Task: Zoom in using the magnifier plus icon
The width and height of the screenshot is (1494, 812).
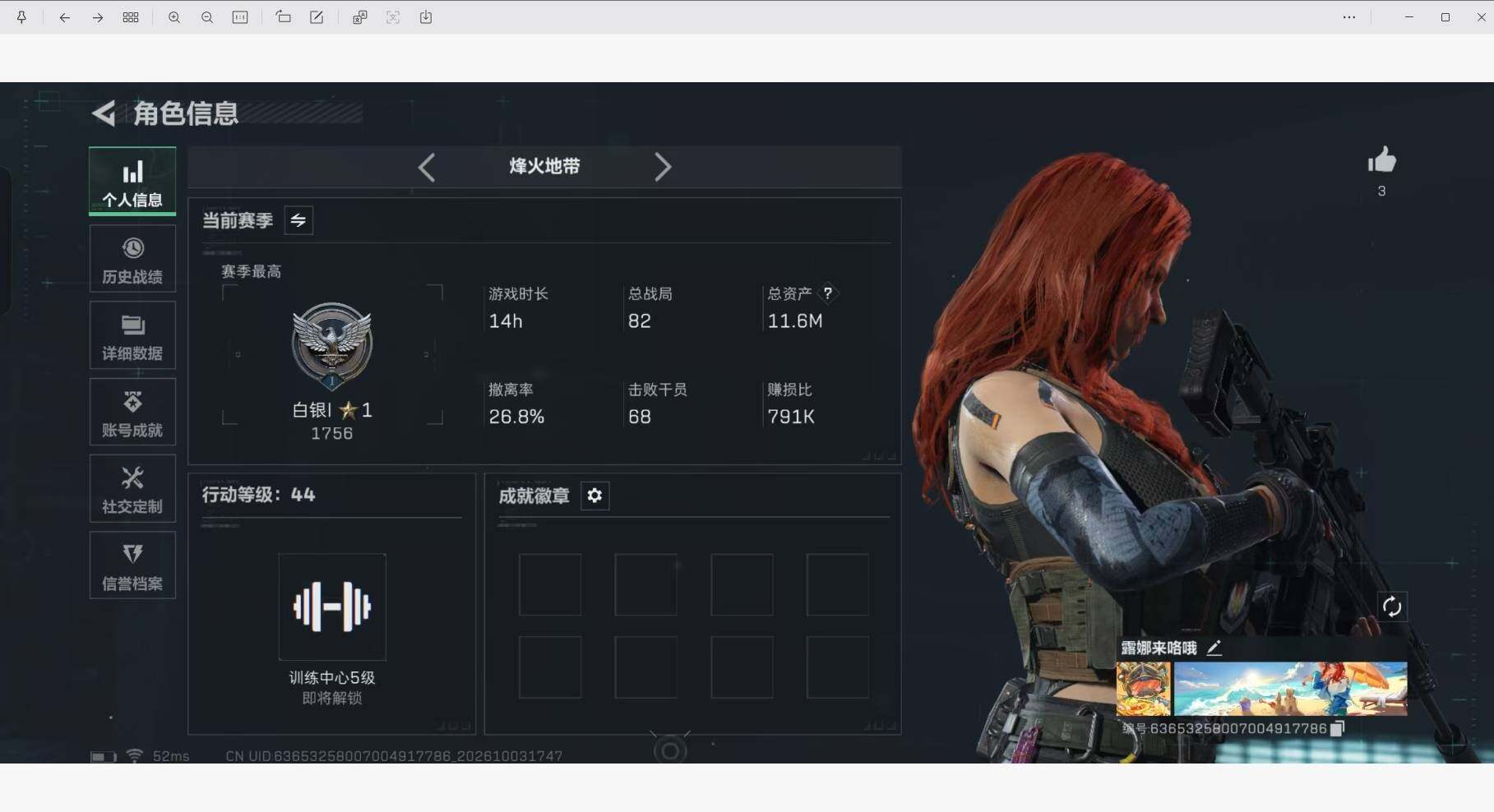Action: [174, 17]
